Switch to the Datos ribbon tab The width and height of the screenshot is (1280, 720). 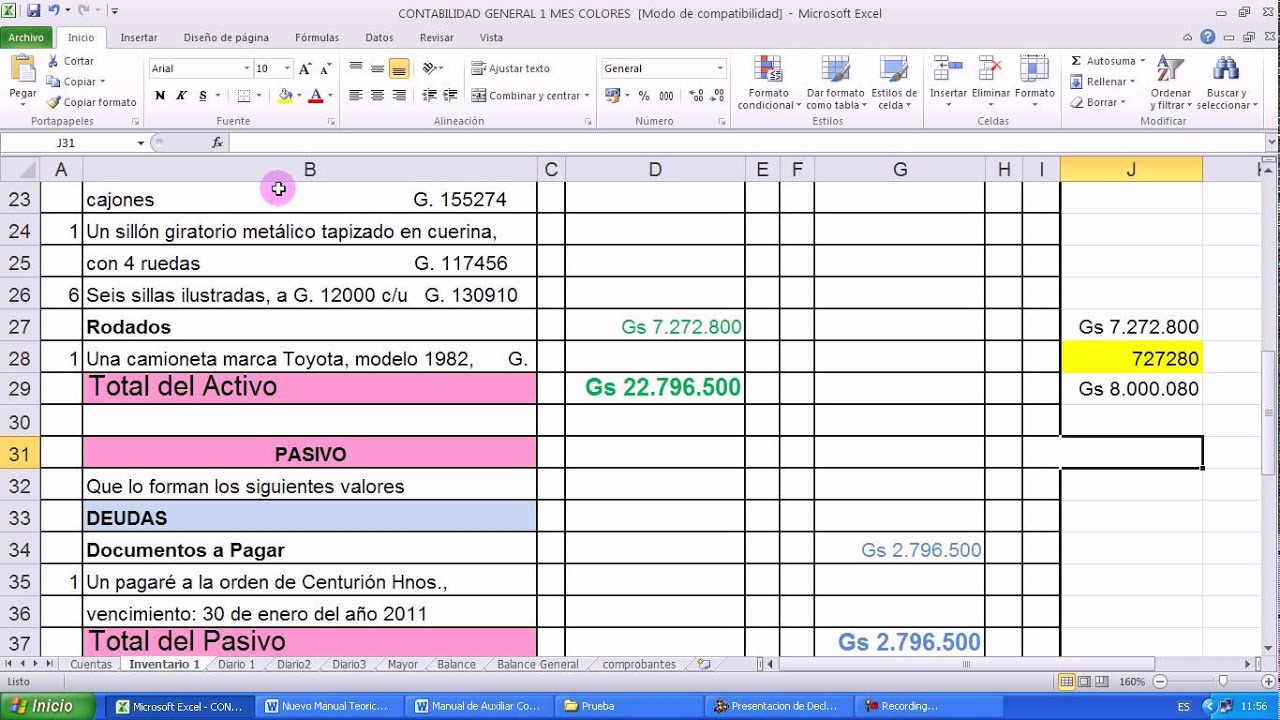click(x=379, y=37)
